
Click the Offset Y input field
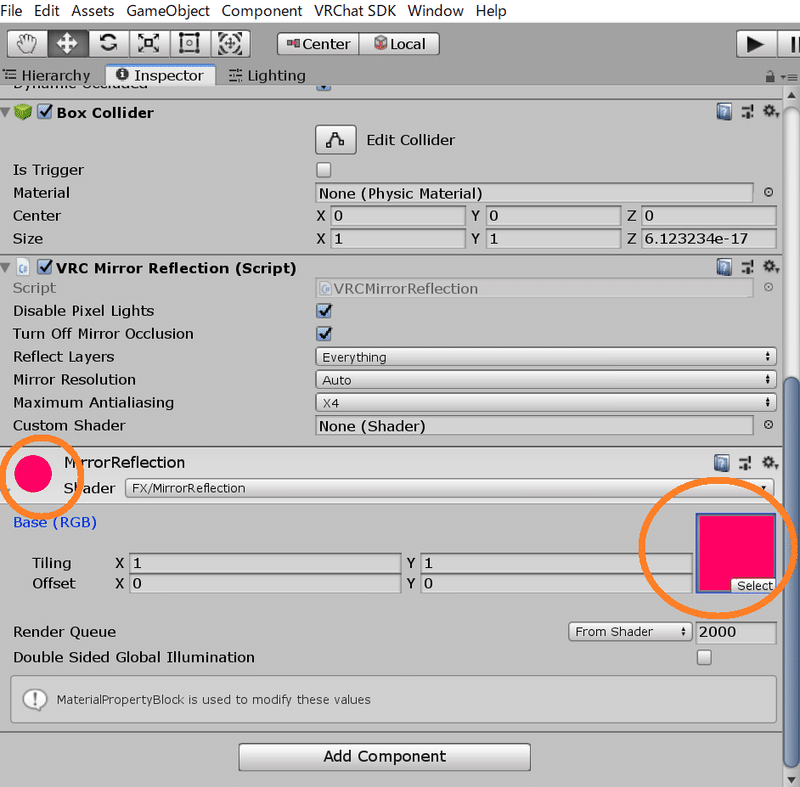click(x=556, y=583)
